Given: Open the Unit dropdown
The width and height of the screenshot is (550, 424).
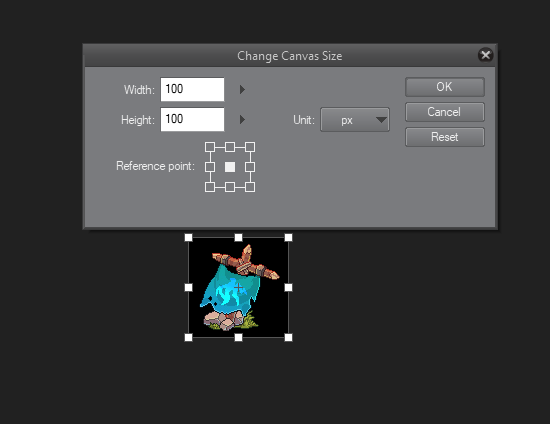Looking at the screenshot, I should [355, 120].
